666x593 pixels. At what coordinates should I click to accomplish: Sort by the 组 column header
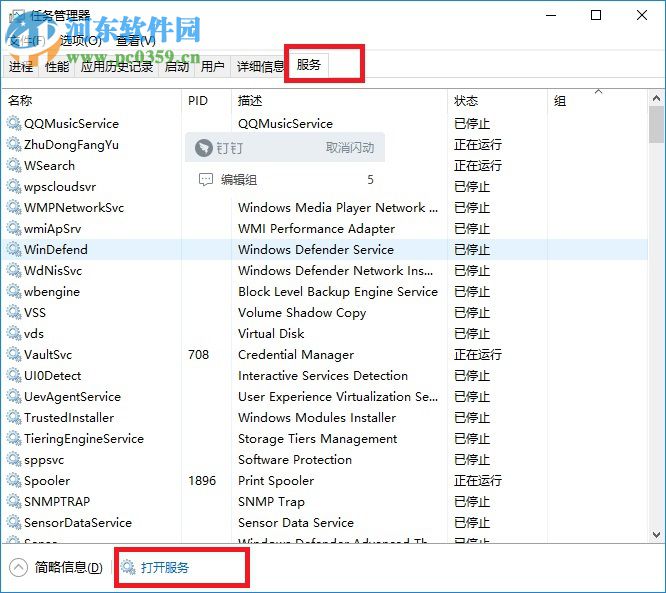[x=598, y=101]
